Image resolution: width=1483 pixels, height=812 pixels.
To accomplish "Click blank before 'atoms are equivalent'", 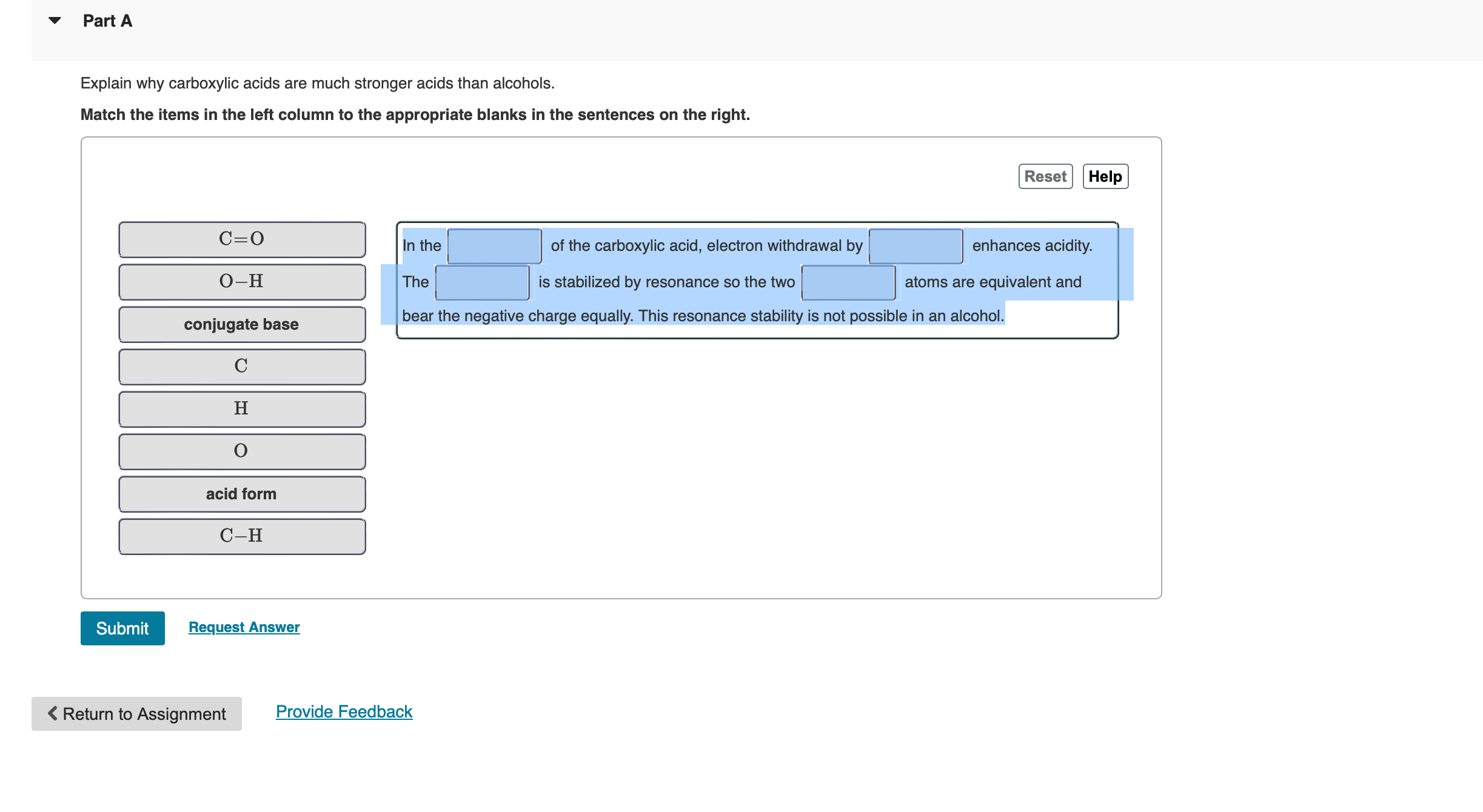I will pos(848,282).
